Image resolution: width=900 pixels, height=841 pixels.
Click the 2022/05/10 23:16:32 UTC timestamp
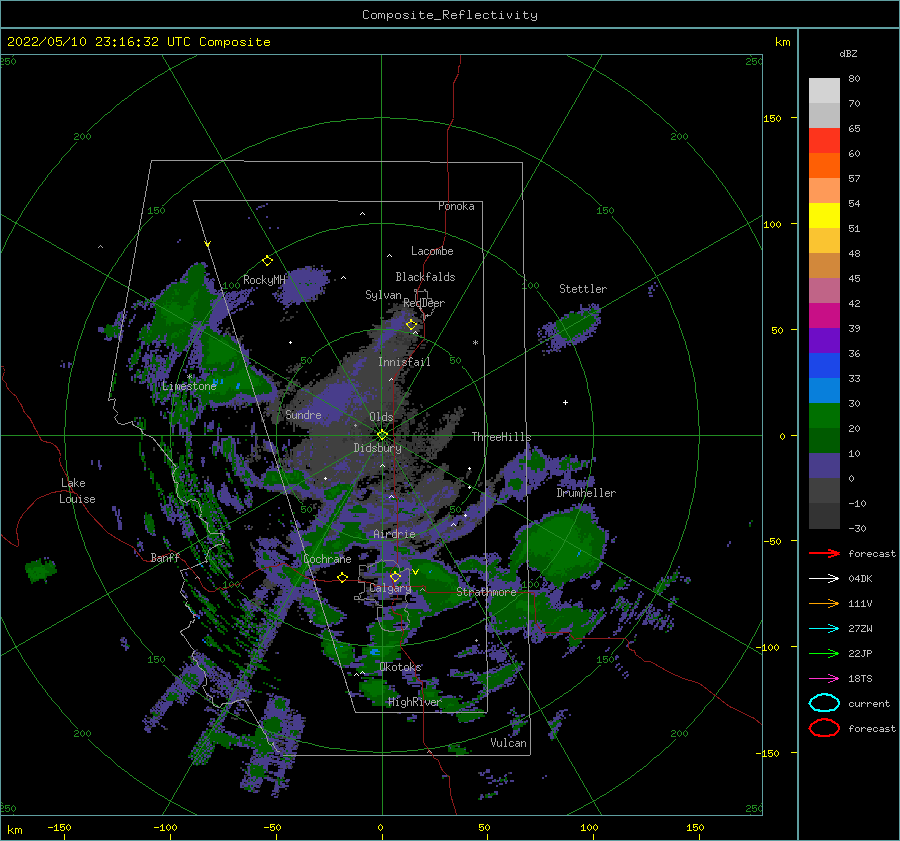coord(98,42)
